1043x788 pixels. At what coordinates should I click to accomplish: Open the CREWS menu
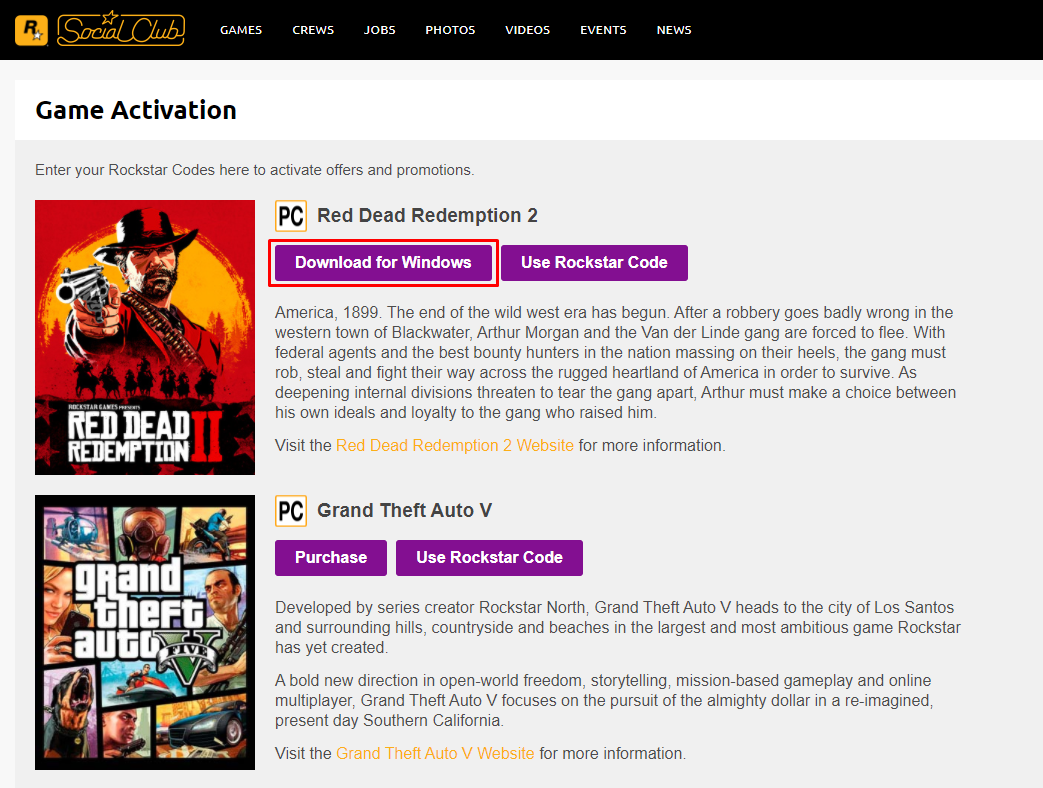tap(313, 30)
